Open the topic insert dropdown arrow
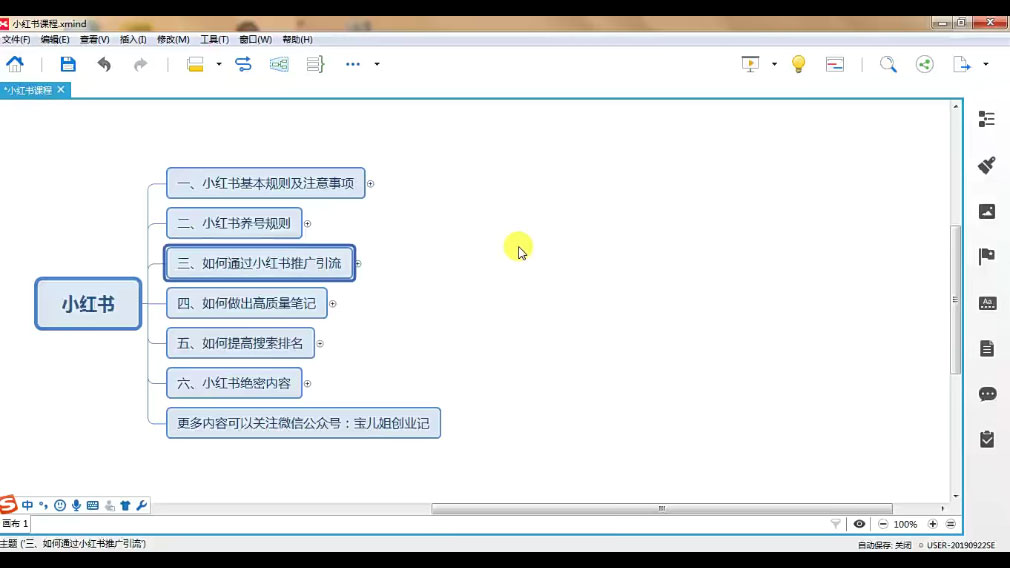The width and height of the screenshot is (1010, 568). [219, 64]
